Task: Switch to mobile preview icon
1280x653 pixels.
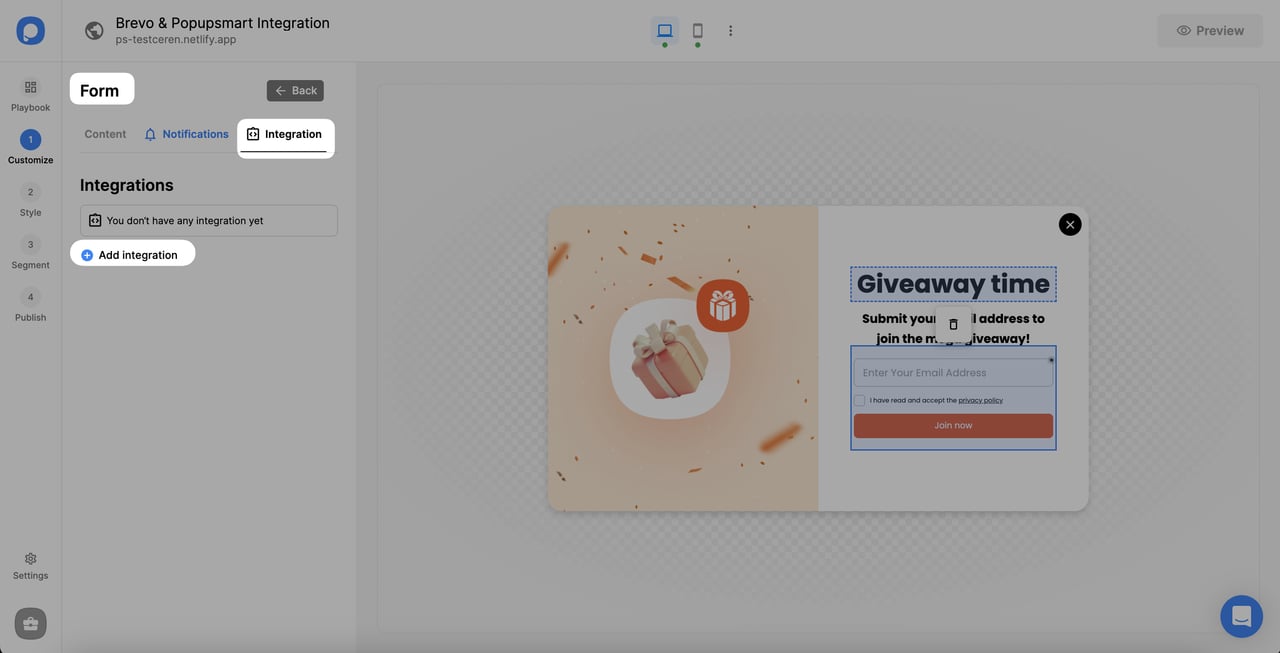Action: (697, 30)
